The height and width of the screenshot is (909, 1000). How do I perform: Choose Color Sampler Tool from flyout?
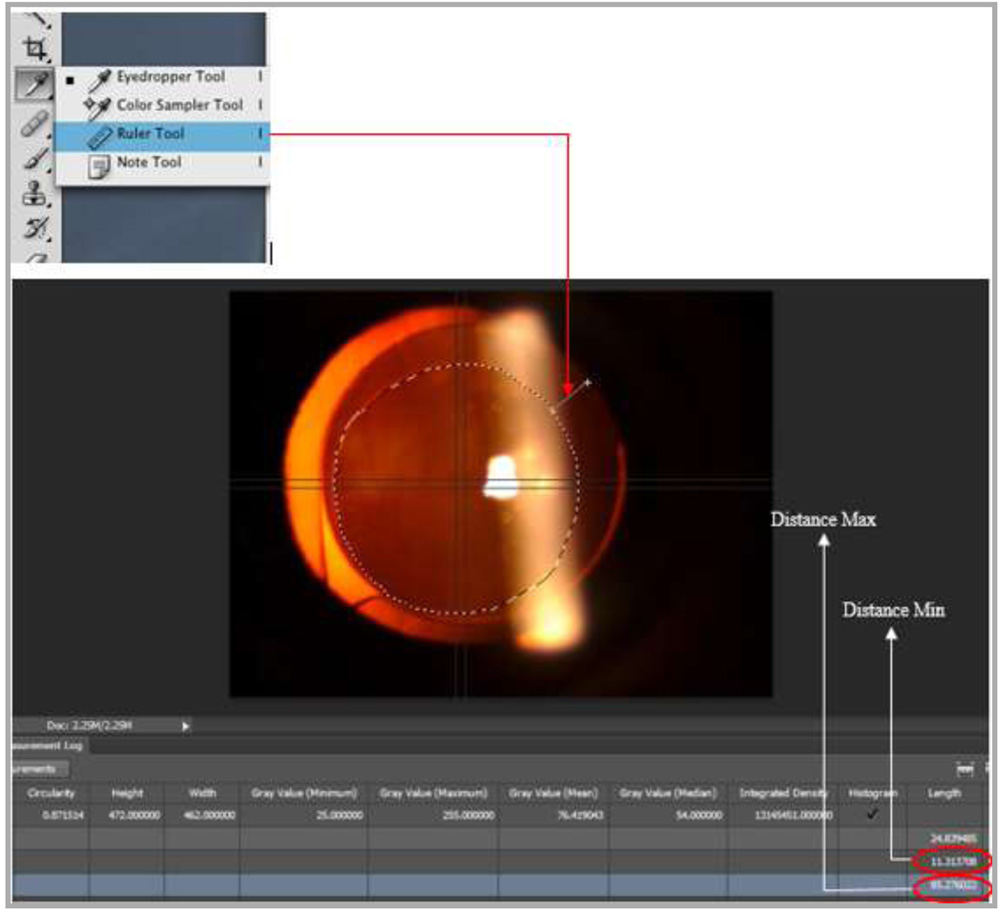coord(179,105)
